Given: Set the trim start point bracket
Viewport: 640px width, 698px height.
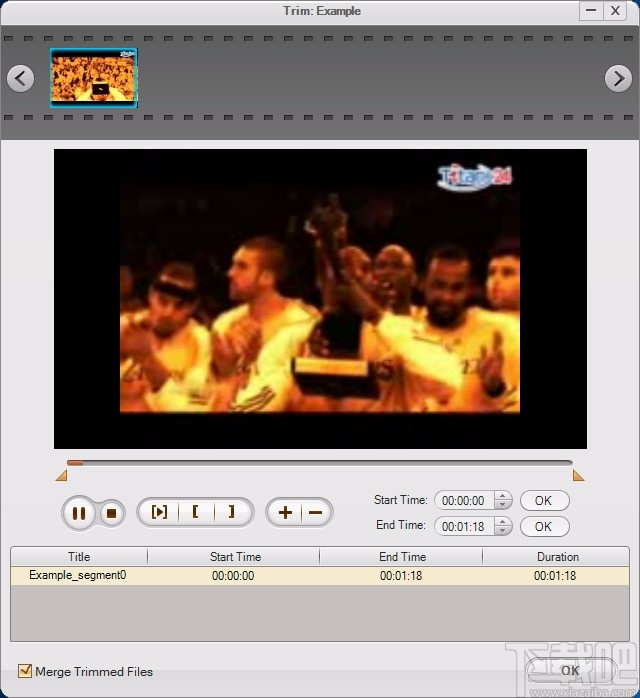Looking at the screenshot, I should coord(196,512).
